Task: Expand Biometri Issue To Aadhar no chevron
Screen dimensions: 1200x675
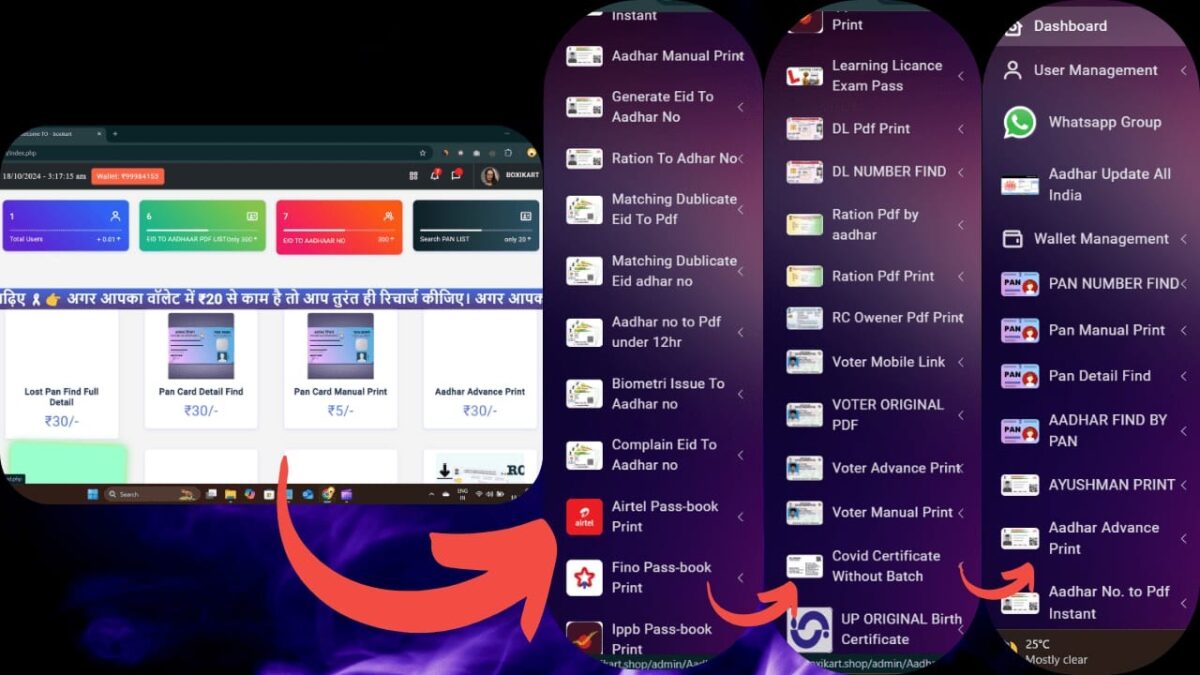Action: (741, 394)
